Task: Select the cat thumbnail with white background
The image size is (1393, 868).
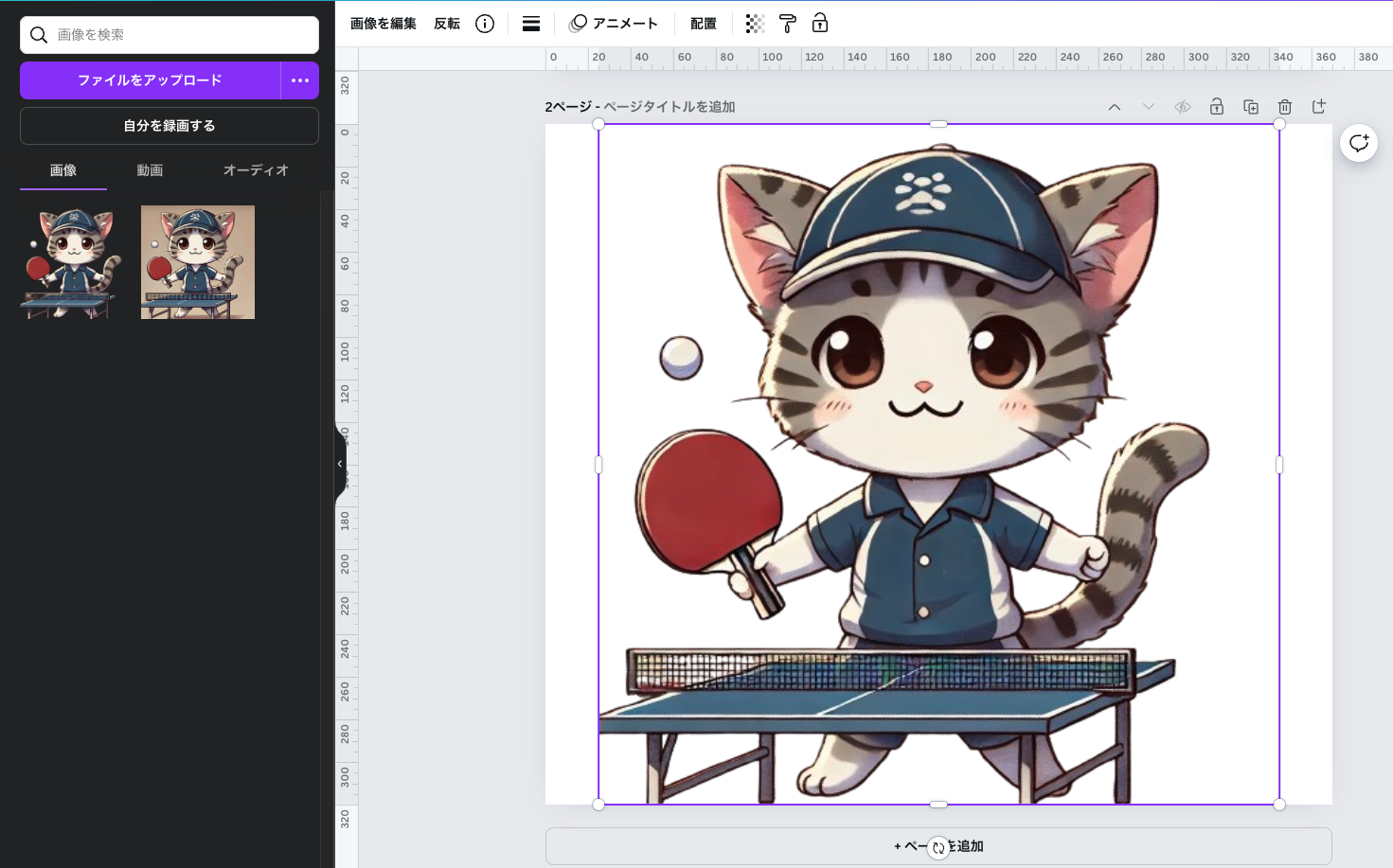Action: (x=71, y=262)
